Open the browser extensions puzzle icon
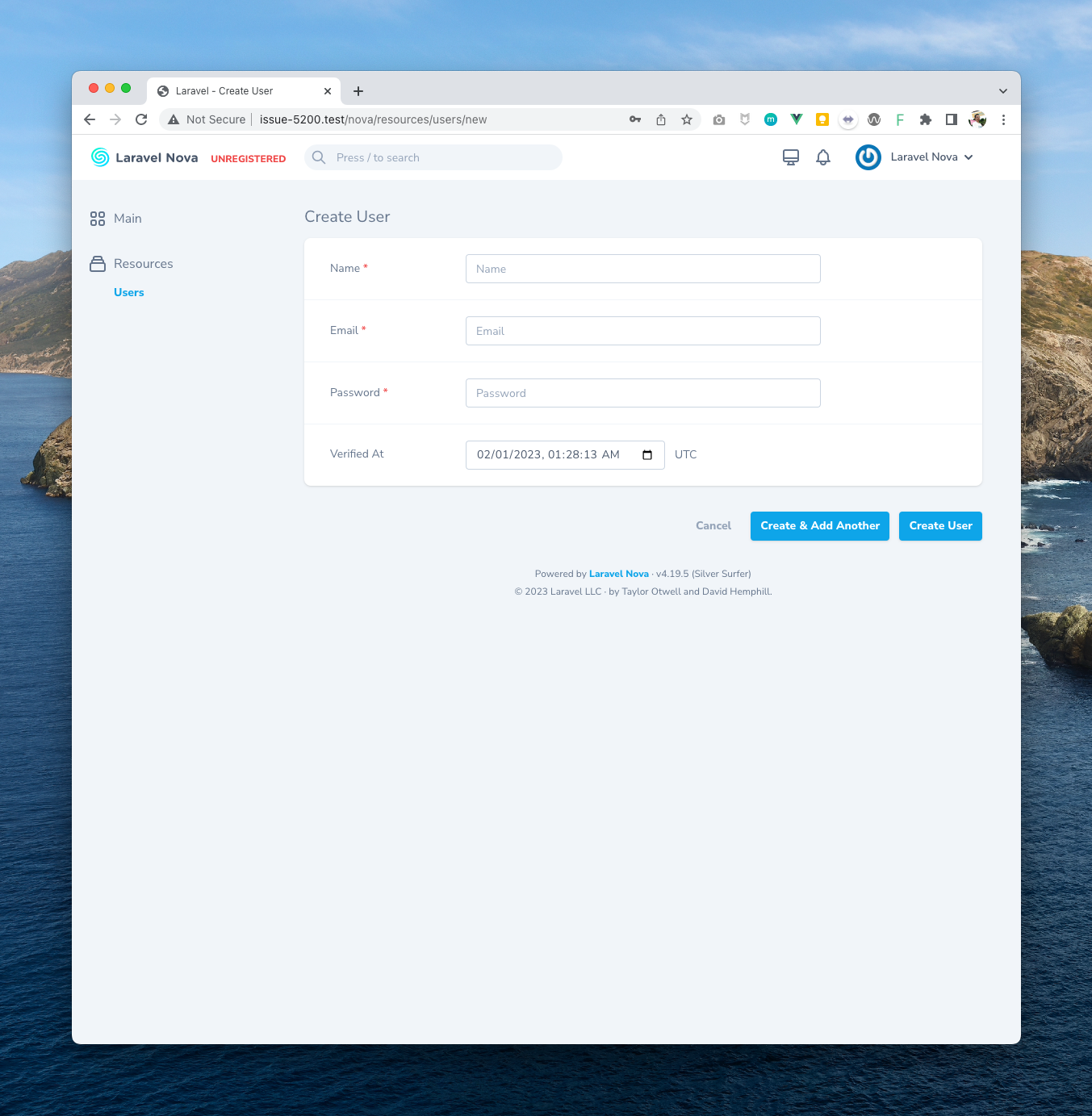Viewport: 1092px width, 1116px height. click(x=926, y=119)
